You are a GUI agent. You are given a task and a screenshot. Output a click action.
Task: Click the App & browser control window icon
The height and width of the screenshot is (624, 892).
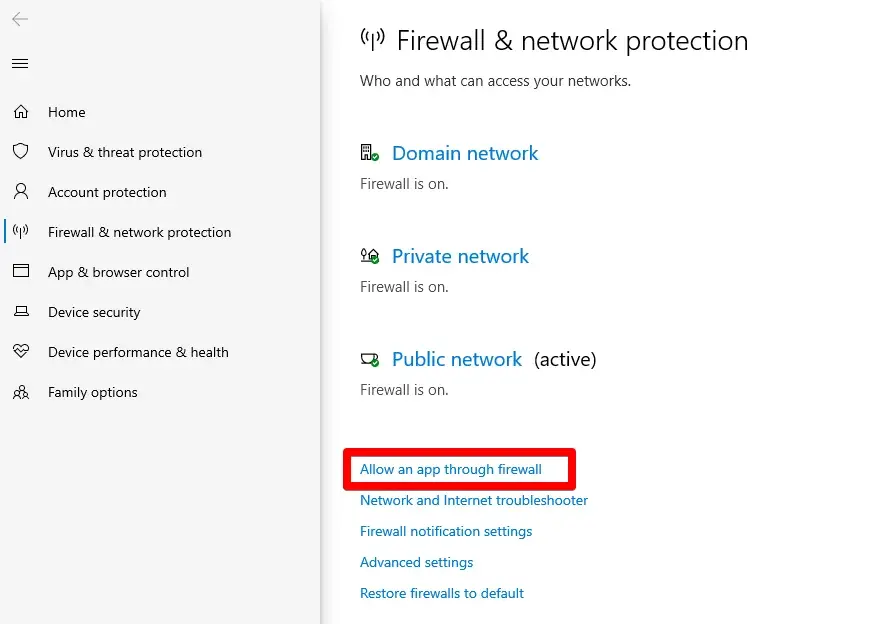point(20,272)
